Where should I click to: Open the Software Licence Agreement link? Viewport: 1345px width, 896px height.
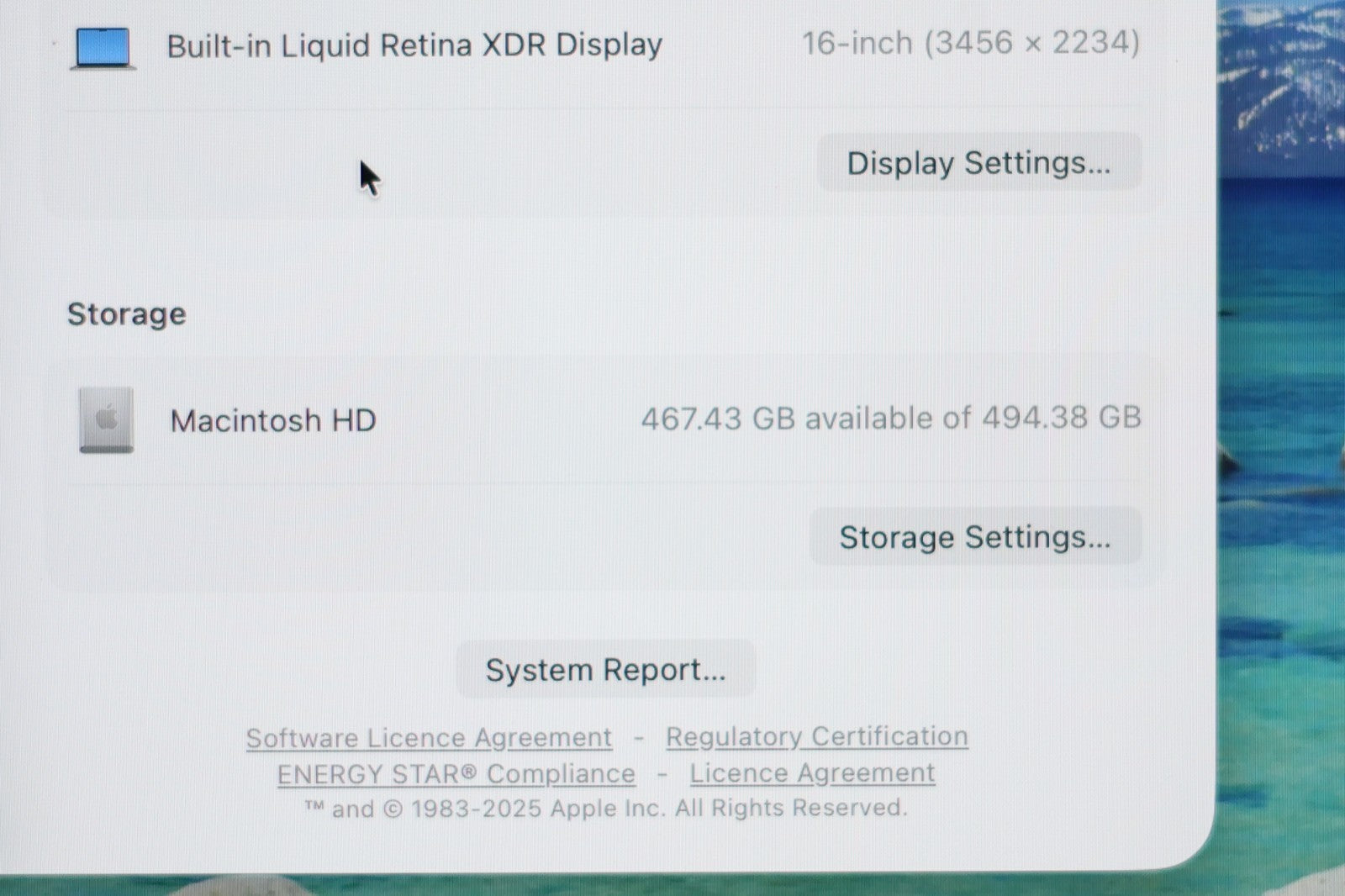429,738
